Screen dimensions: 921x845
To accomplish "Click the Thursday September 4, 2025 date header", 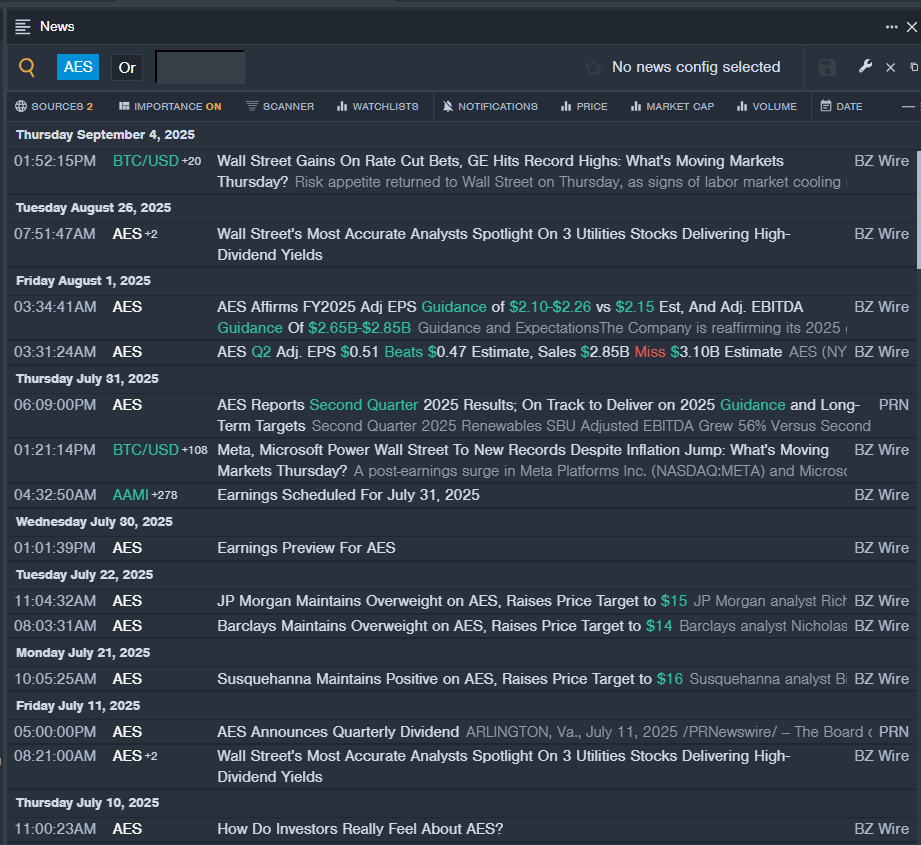I will pyautogui.click(x=105, y=134).
